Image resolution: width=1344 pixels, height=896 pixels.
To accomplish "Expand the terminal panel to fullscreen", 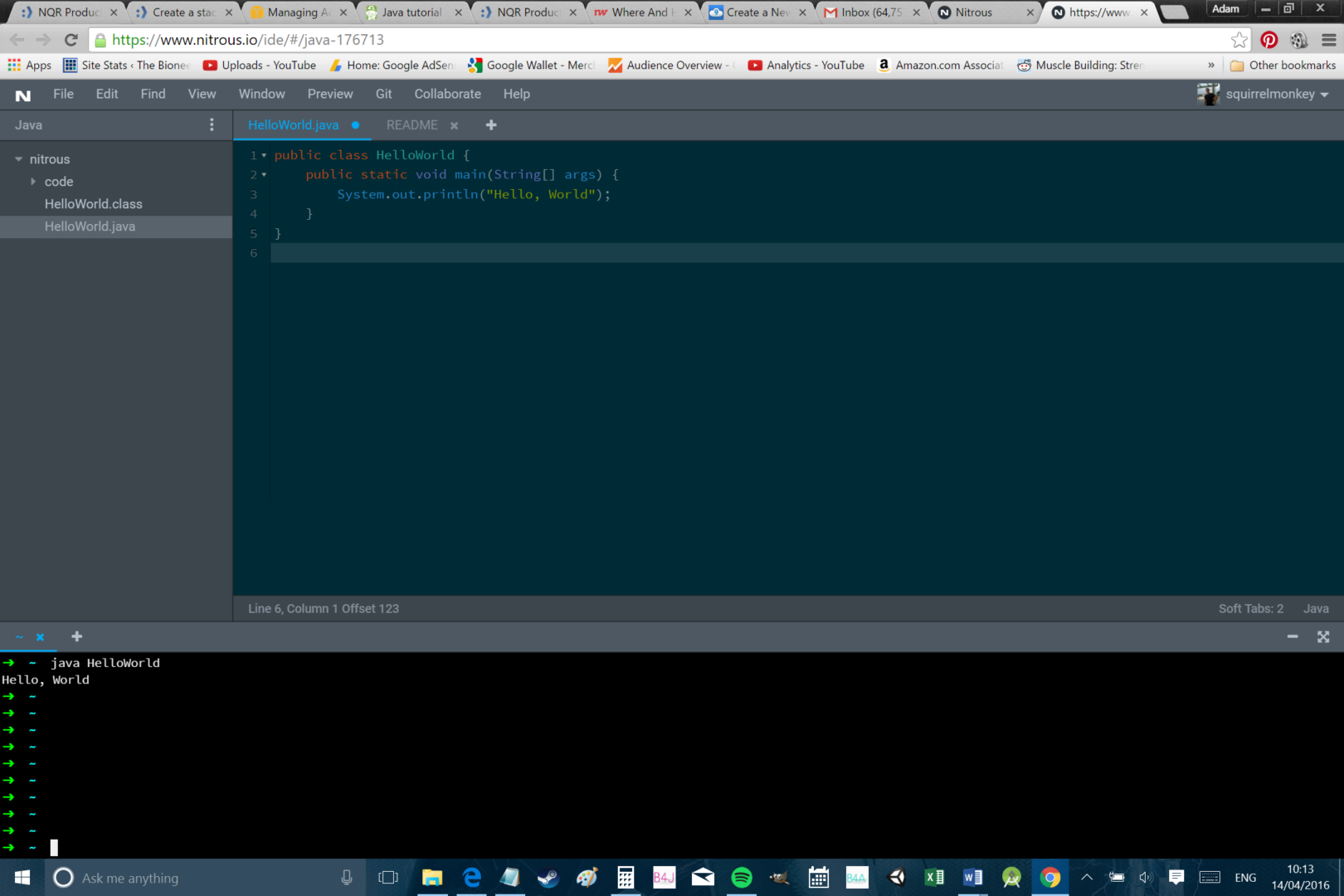I will [x=1323, y=636].
